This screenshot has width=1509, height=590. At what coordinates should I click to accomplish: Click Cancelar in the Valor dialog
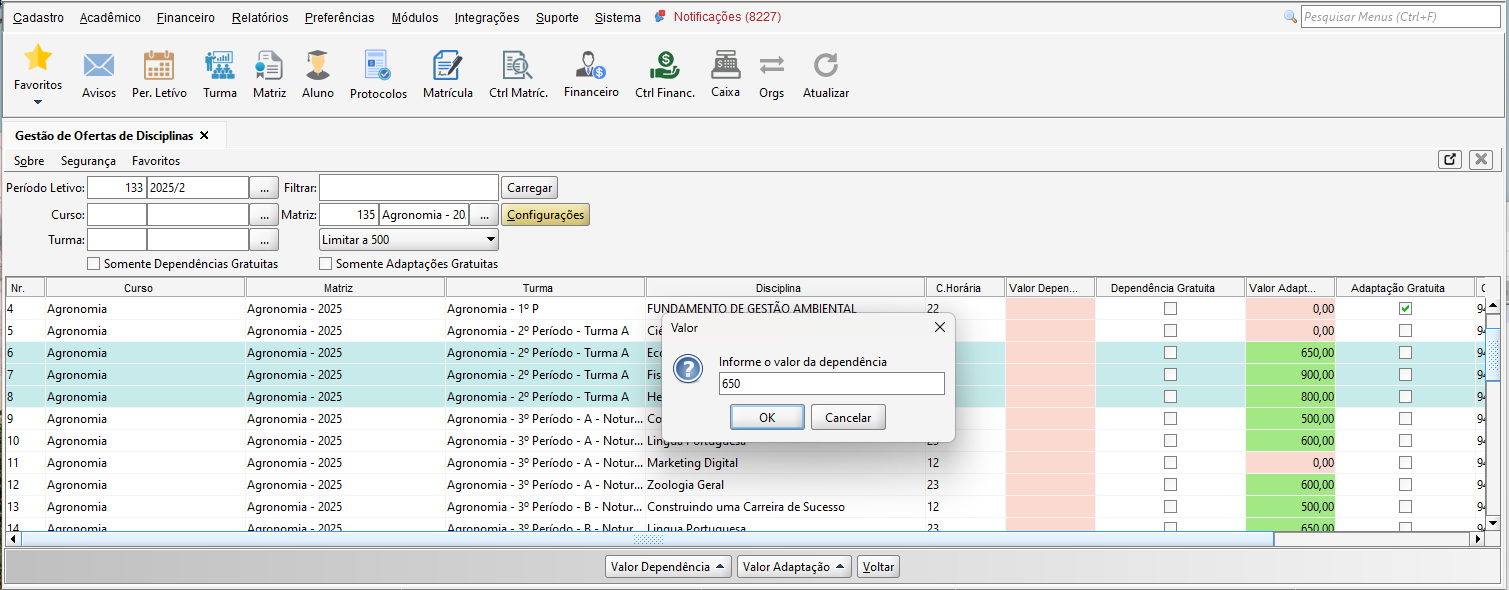(848, 417)
